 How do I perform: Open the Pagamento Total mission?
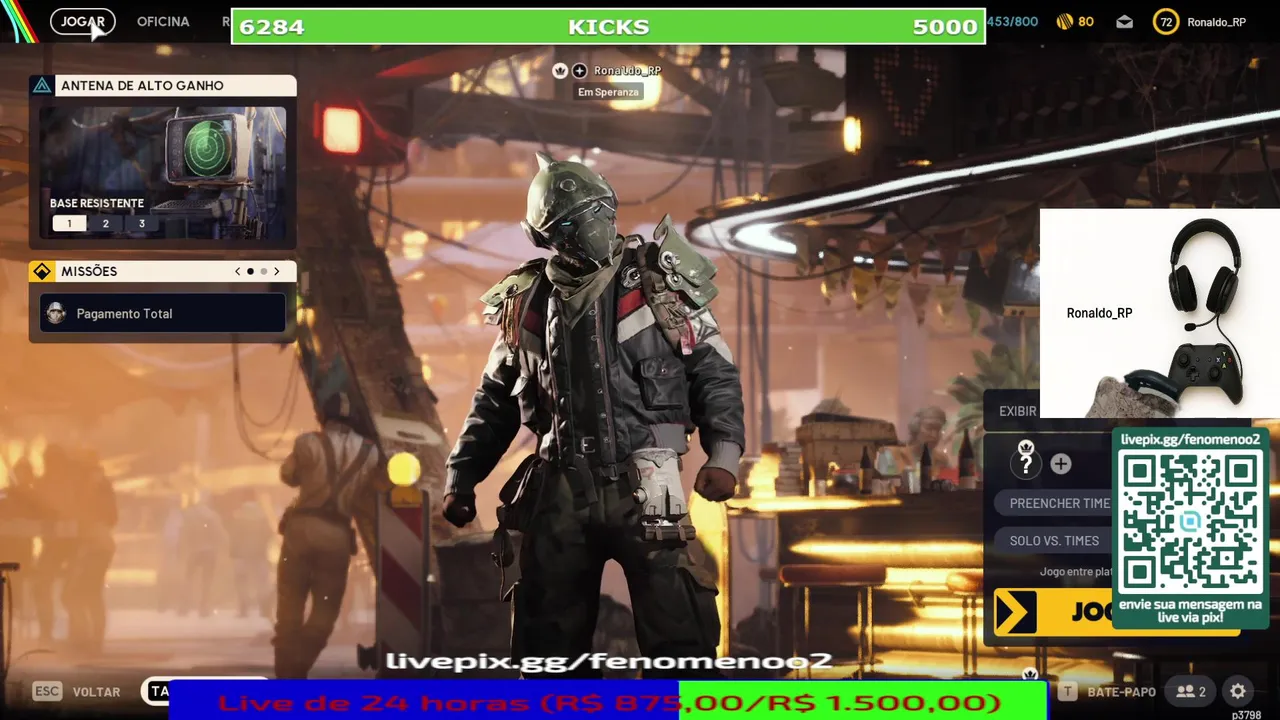tap(163, 313)
